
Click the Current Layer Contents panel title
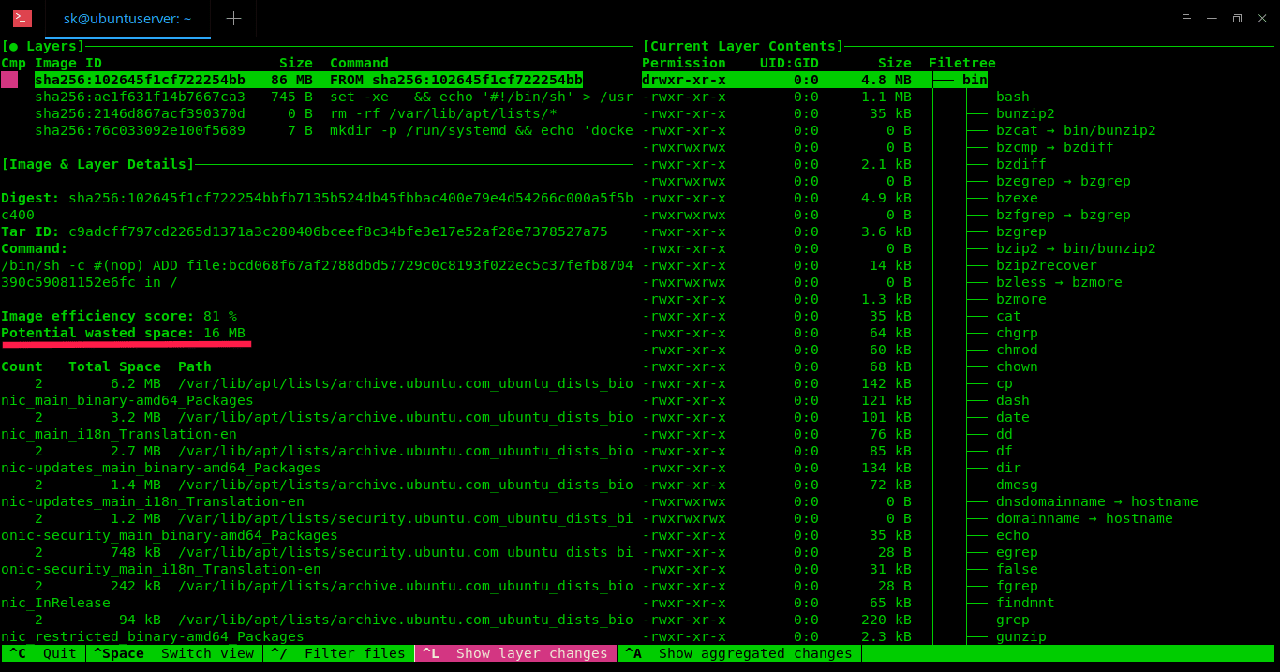[x=743, y=46]
